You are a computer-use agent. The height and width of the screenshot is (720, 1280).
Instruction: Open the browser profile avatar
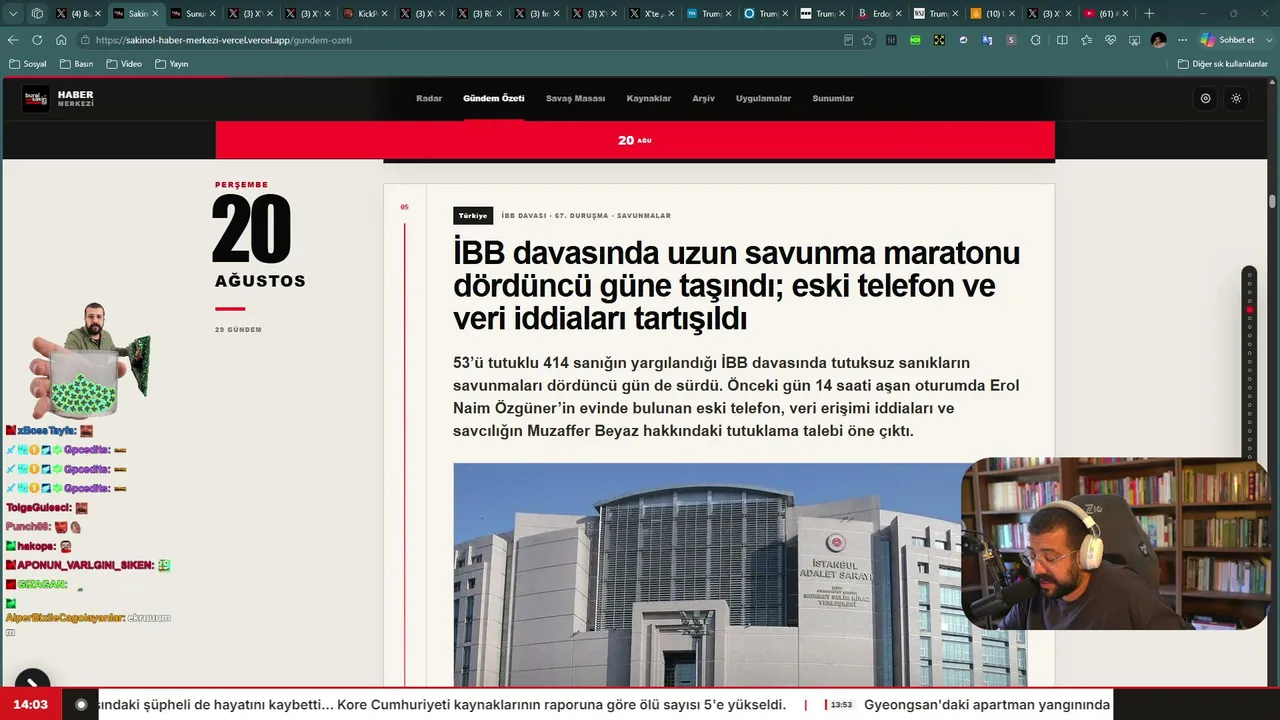1158,40
